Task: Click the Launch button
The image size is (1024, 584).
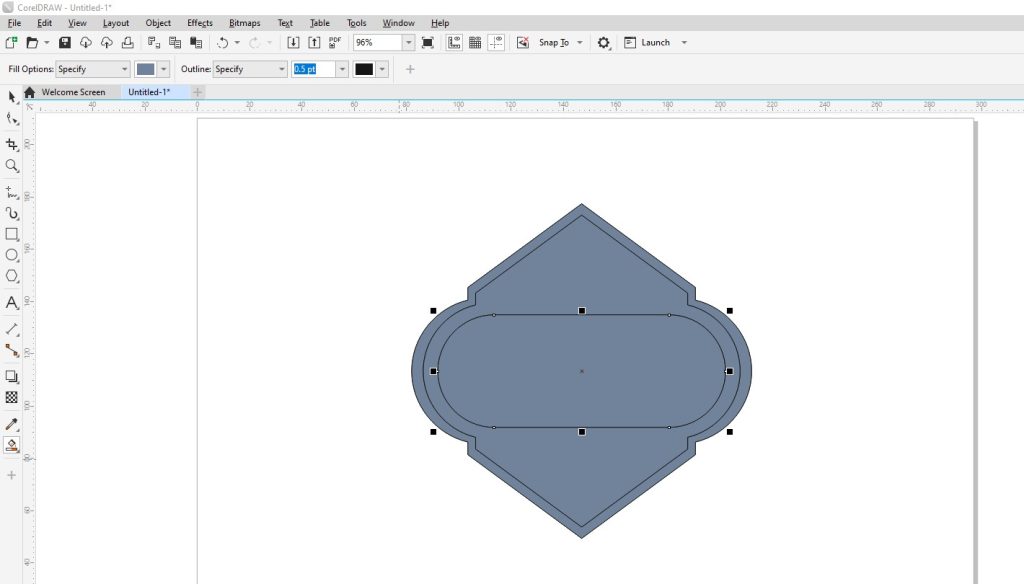Action: point(655,43)
